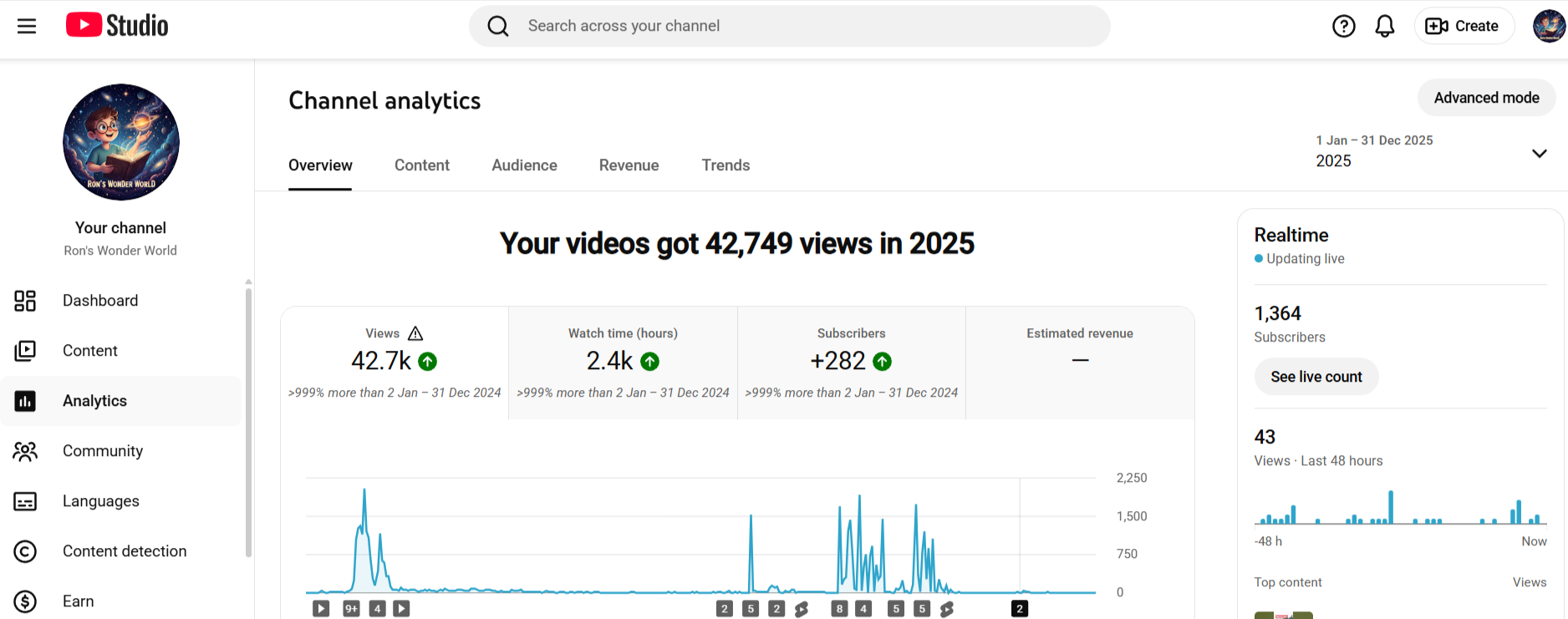Select the Subscribers +282 metric card
This screenshot has height=619, width=1568.
coord(851,363)
